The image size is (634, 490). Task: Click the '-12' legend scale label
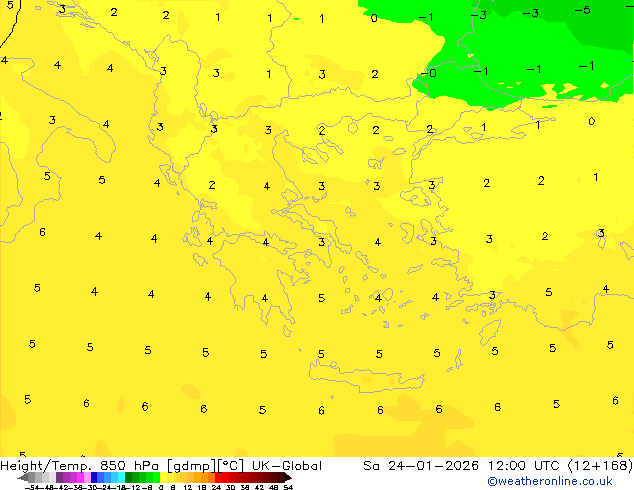click(x=133, y=488)
